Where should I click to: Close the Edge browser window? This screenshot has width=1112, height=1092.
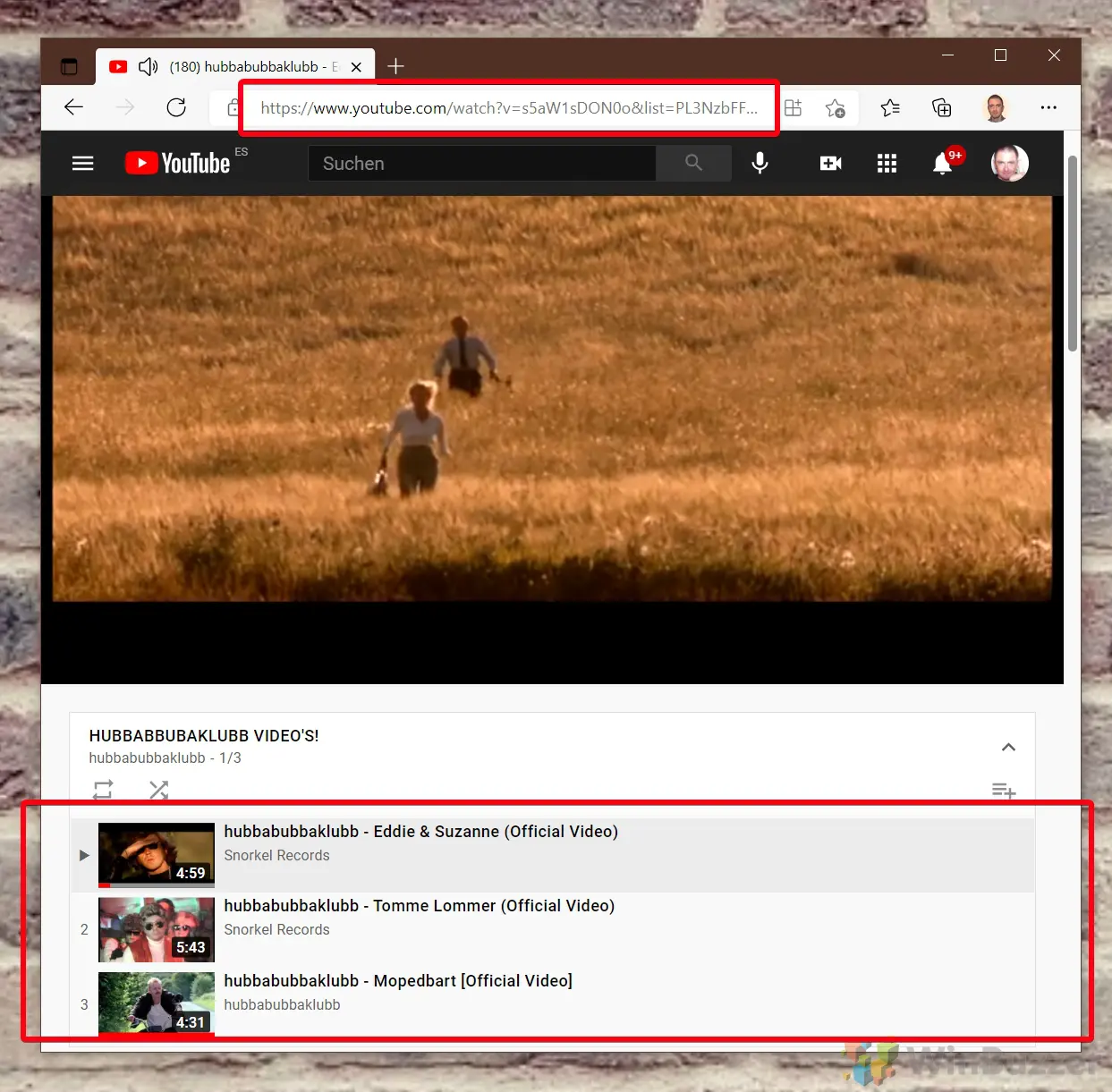click(1054, 55)
